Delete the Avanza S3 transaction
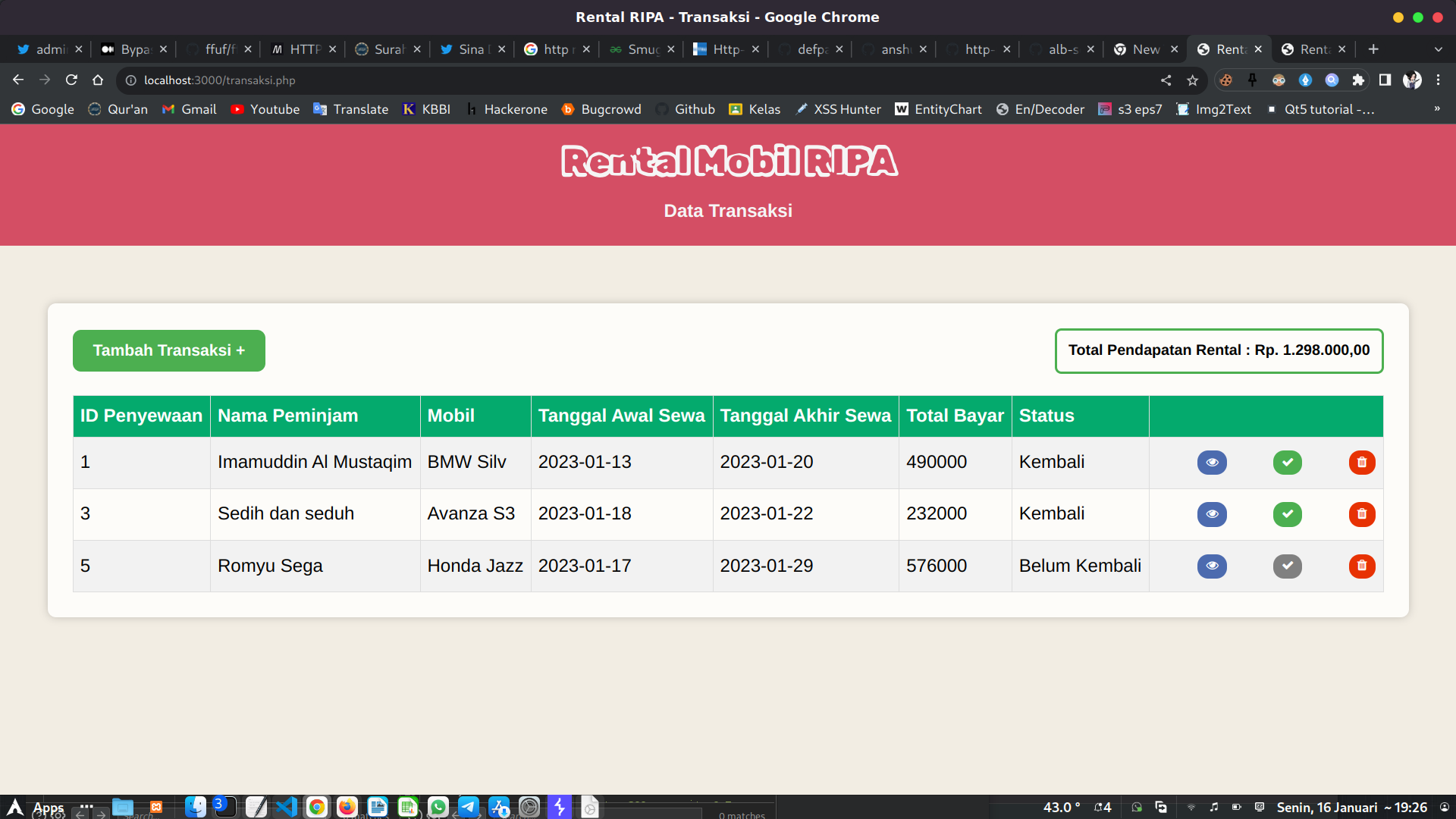 pos(1361,514)
